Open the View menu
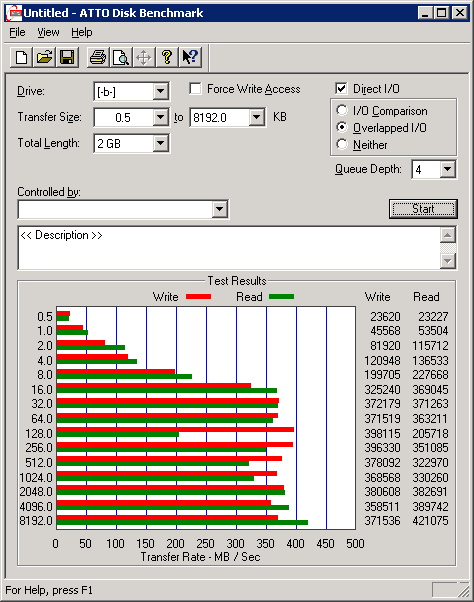 tap(48, 33)
